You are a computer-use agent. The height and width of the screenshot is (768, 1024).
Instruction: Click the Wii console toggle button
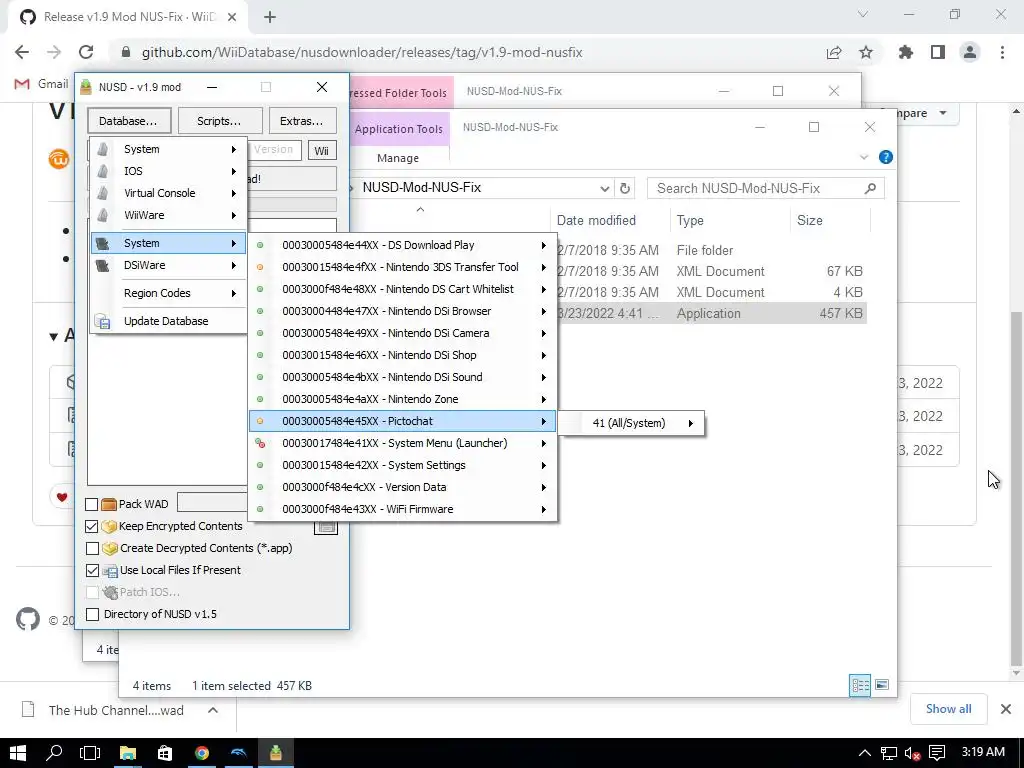pyautogui.click(x=322, y=151)
